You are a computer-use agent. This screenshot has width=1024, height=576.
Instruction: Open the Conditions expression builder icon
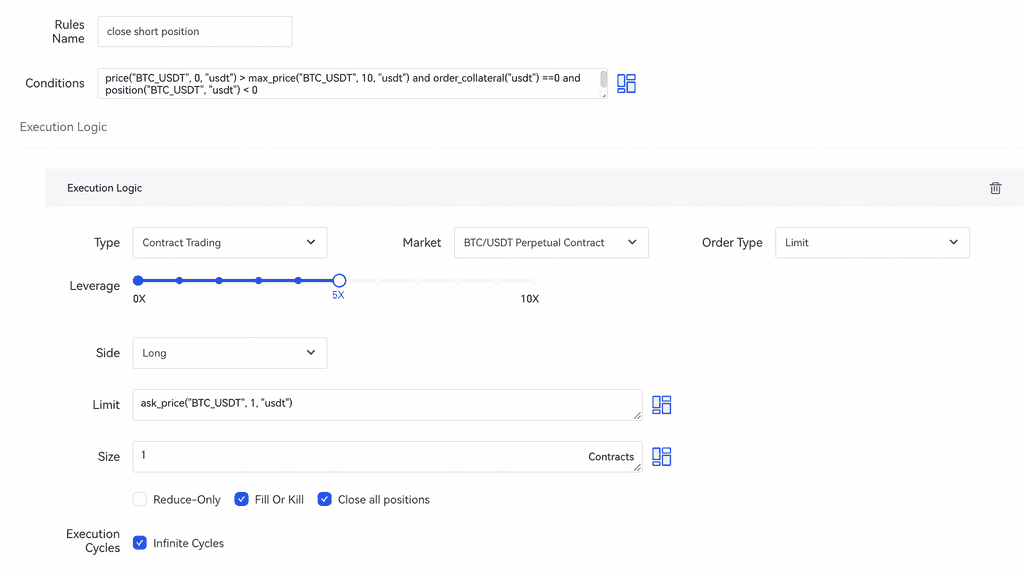pos(626,84)
